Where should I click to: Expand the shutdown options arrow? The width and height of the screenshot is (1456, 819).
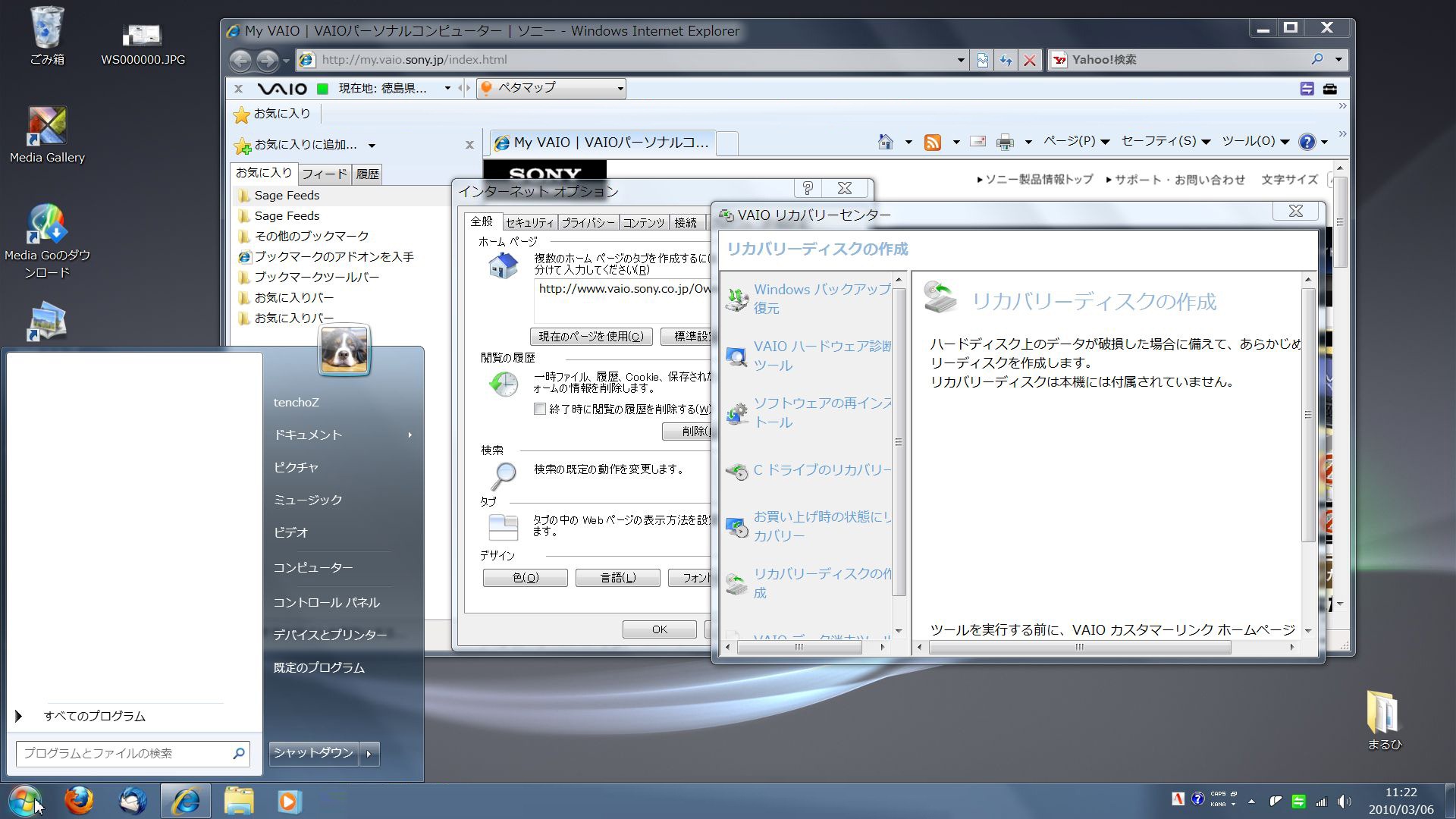pos(369,754)
